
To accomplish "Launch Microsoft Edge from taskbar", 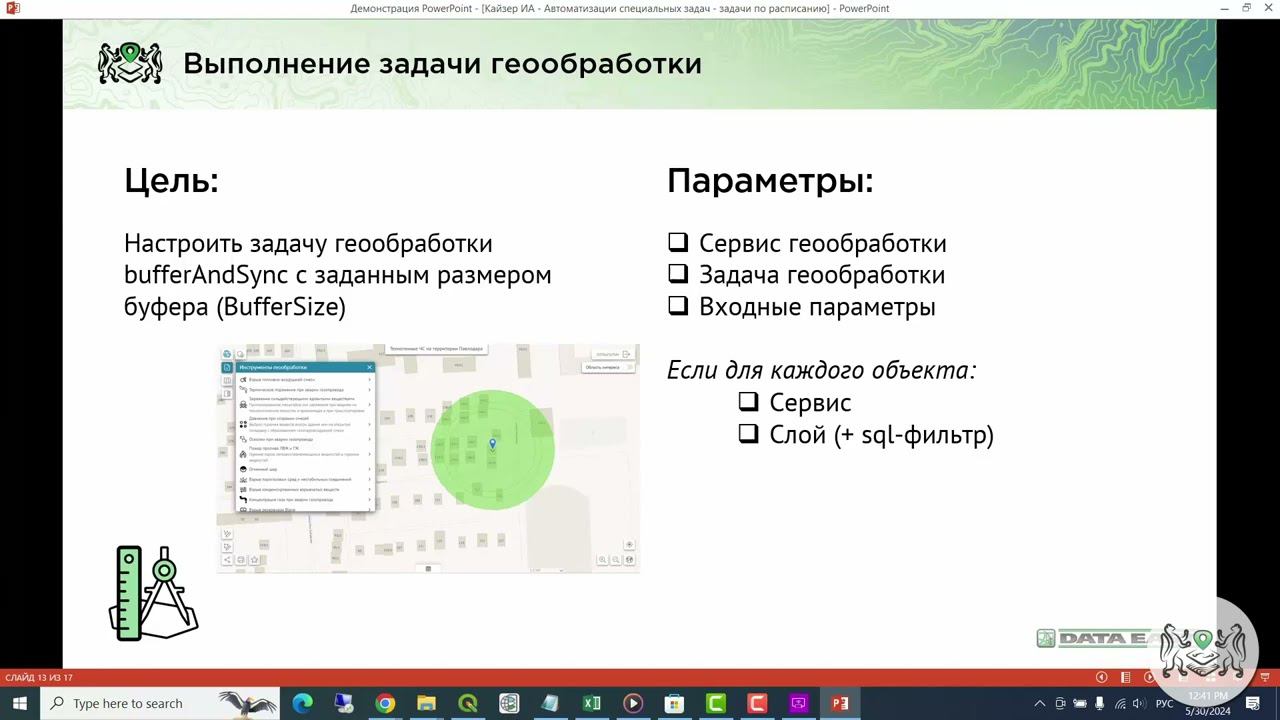I will (302, 703).
